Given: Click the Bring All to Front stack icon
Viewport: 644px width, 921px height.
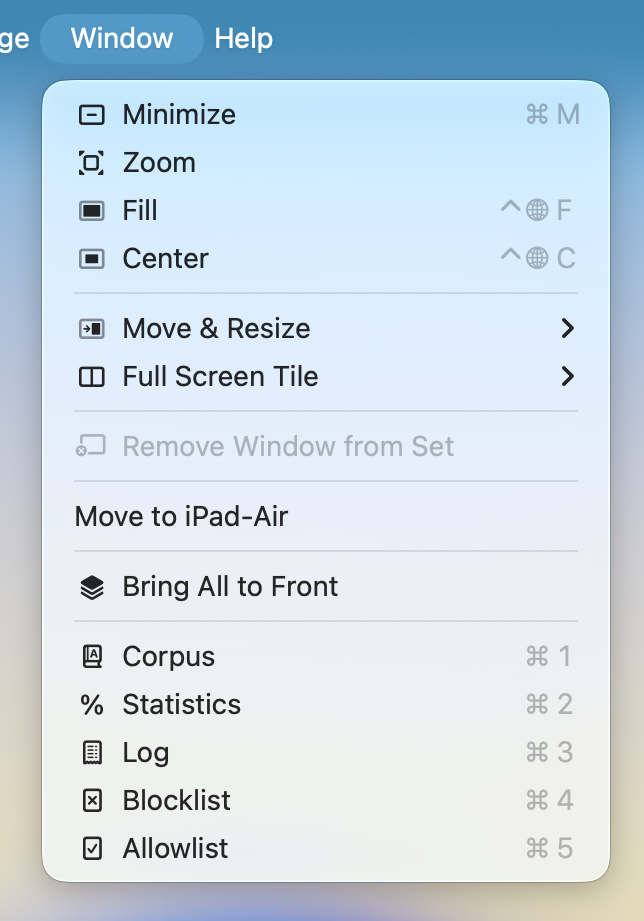Looking at the screenshot, I should pyautogui.click(x=91, y=587).
